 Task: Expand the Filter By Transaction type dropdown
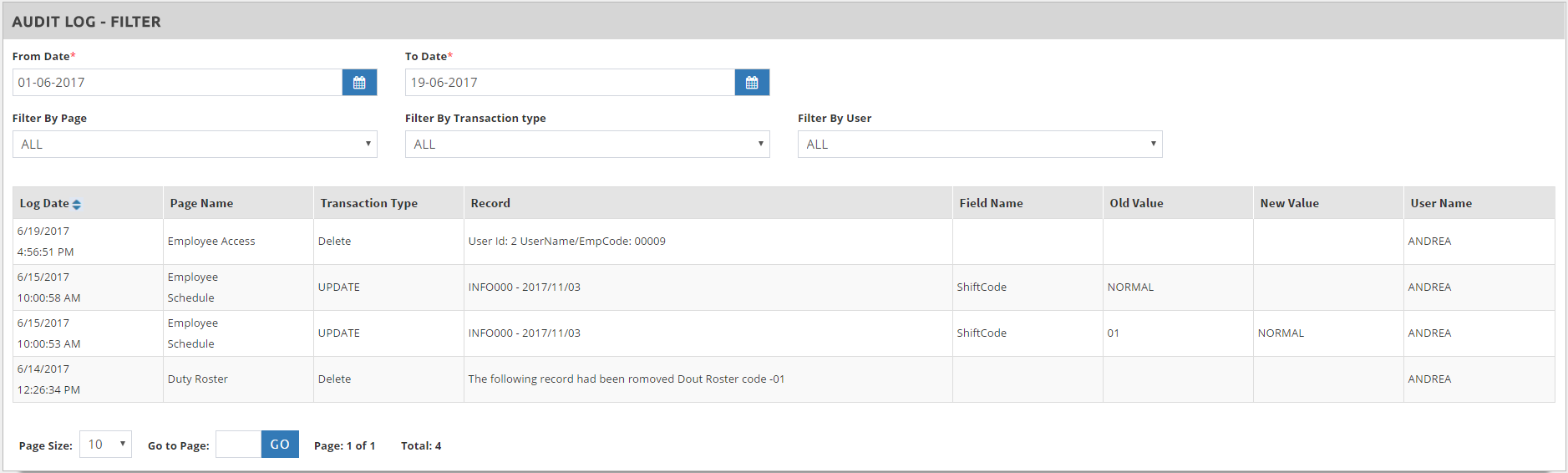click(x=586, y=145)
